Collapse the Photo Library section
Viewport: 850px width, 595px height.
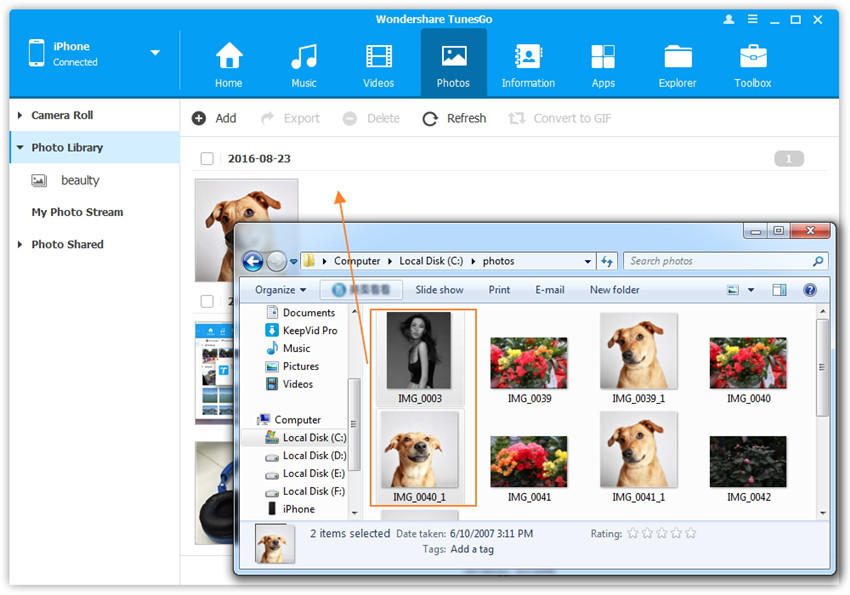(x=20, y=148)
